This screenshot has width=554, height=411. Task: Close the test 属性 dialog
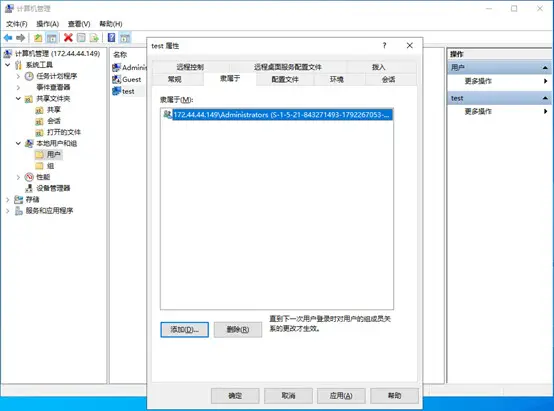click(409, 45)
